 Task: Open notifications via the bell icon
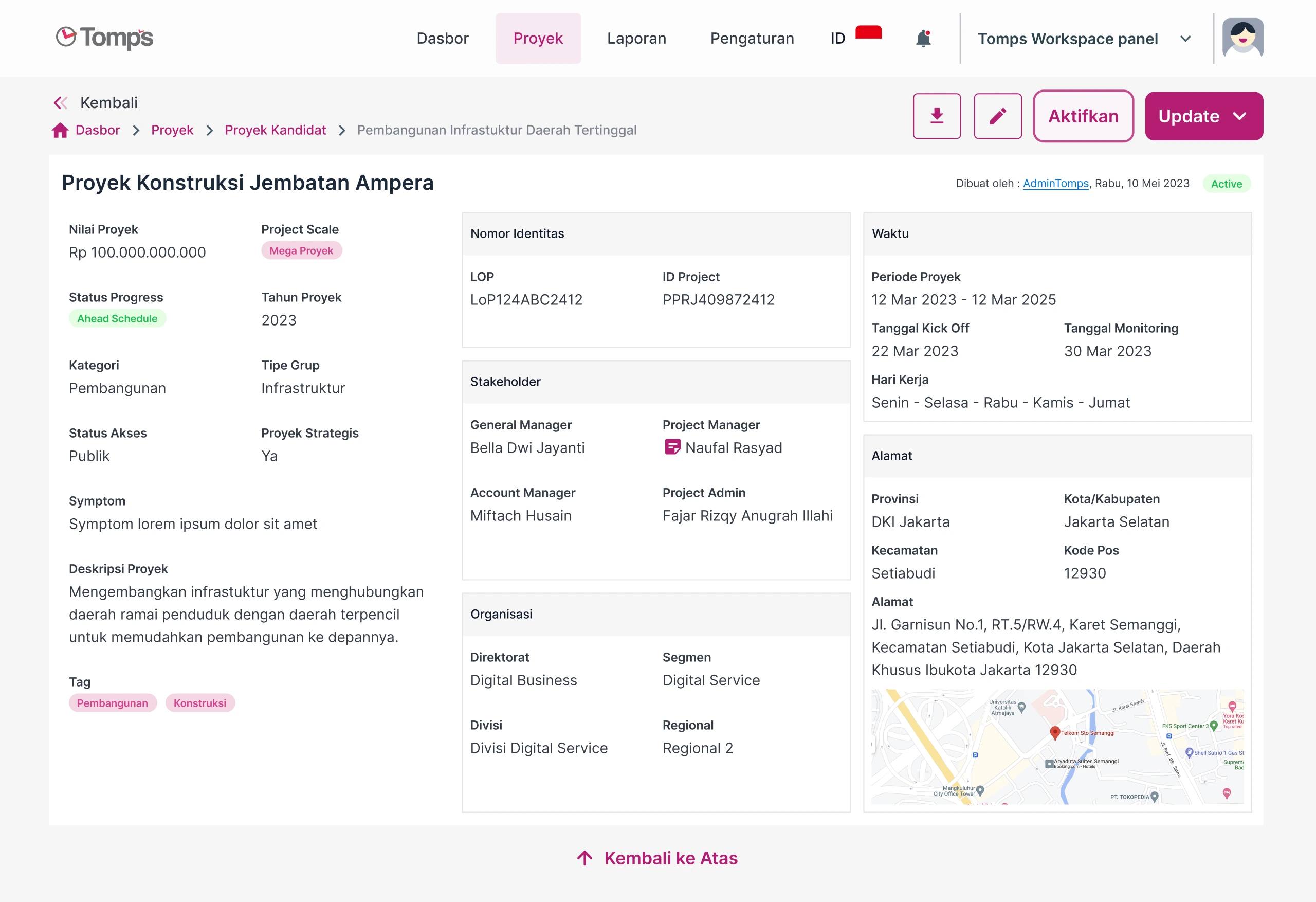coord(923,38)
